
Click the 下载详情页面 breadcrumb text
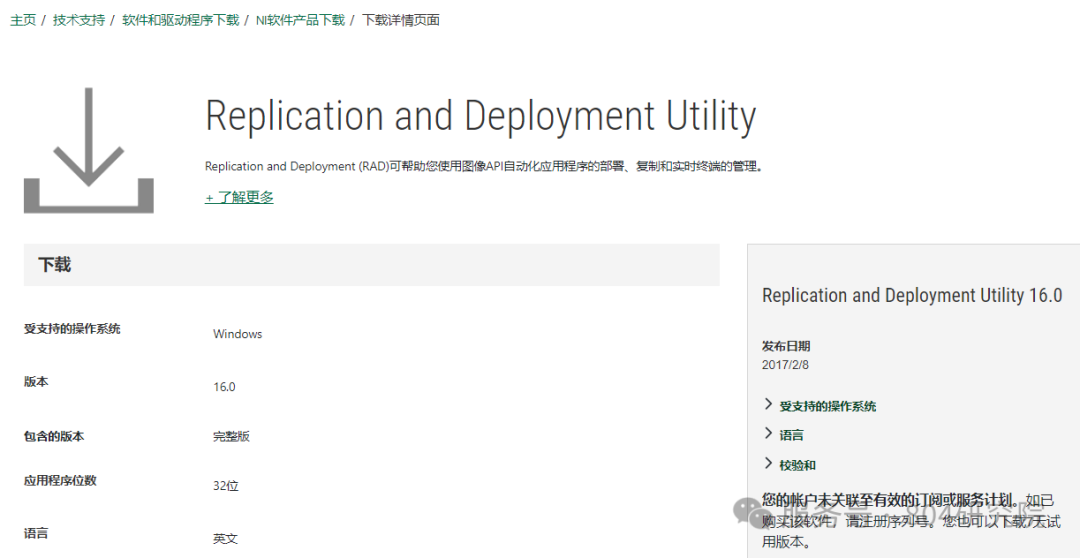pos(401,20)
